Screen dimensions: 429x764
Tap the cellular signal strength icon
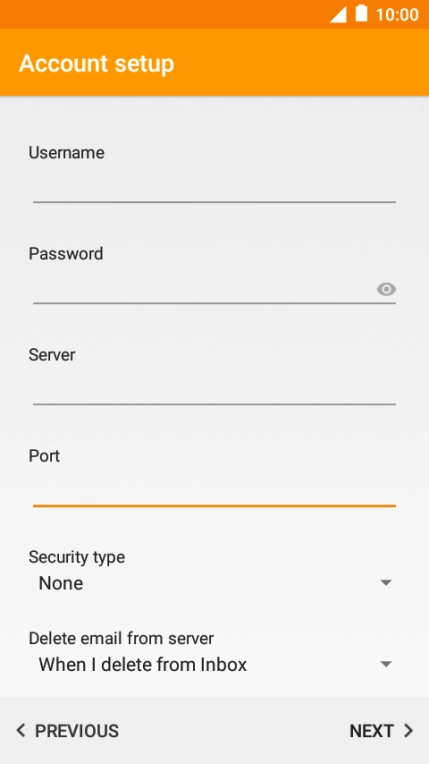click(338, 14)
